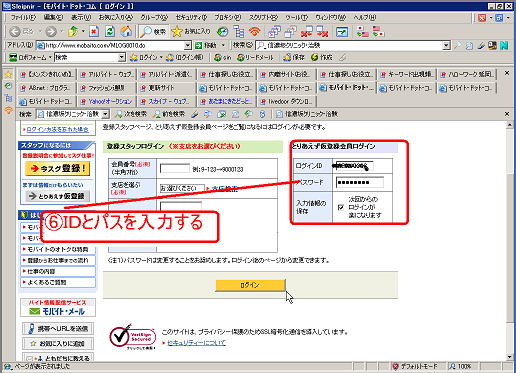
Task: Click the デフォルトモード status bar indicator
Action: (416, 366)
